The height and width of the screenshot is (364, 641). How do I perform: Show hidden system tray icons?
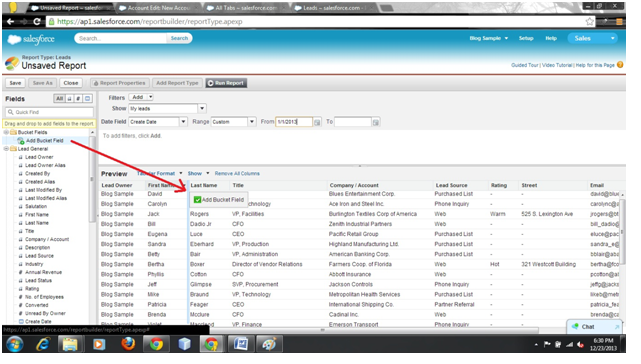click(536, 345)
